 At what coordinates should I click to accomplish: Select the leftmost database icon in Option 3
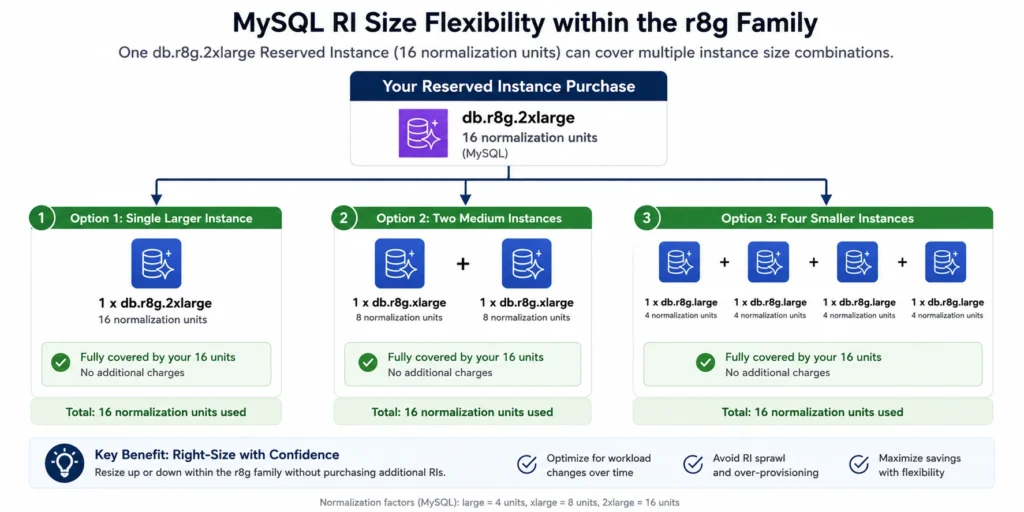(x=679, y=262)
